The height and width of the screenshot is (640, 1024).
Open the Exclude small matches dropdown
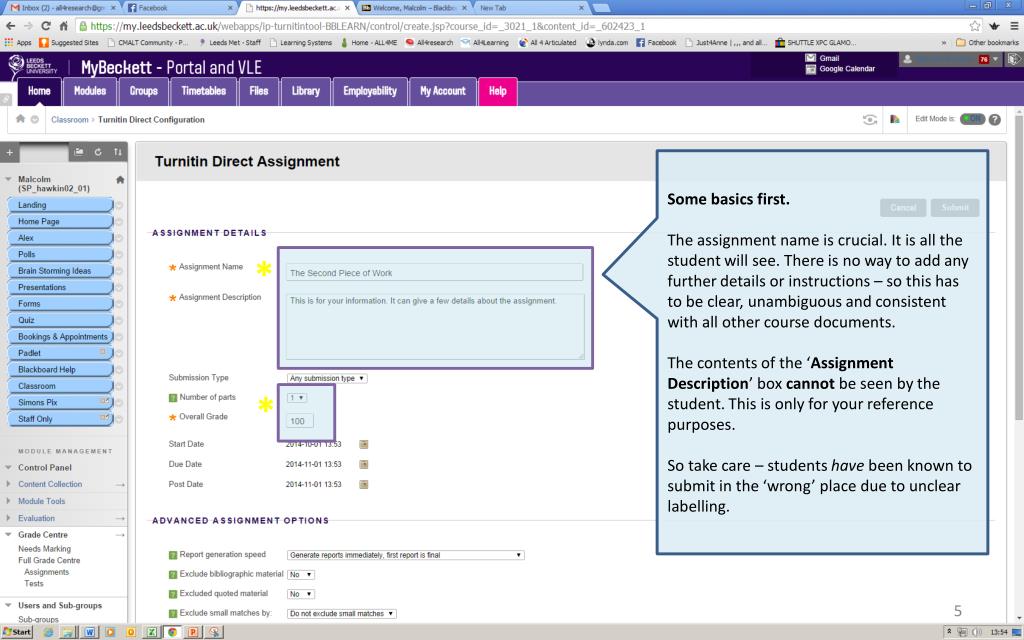point(342,614)
